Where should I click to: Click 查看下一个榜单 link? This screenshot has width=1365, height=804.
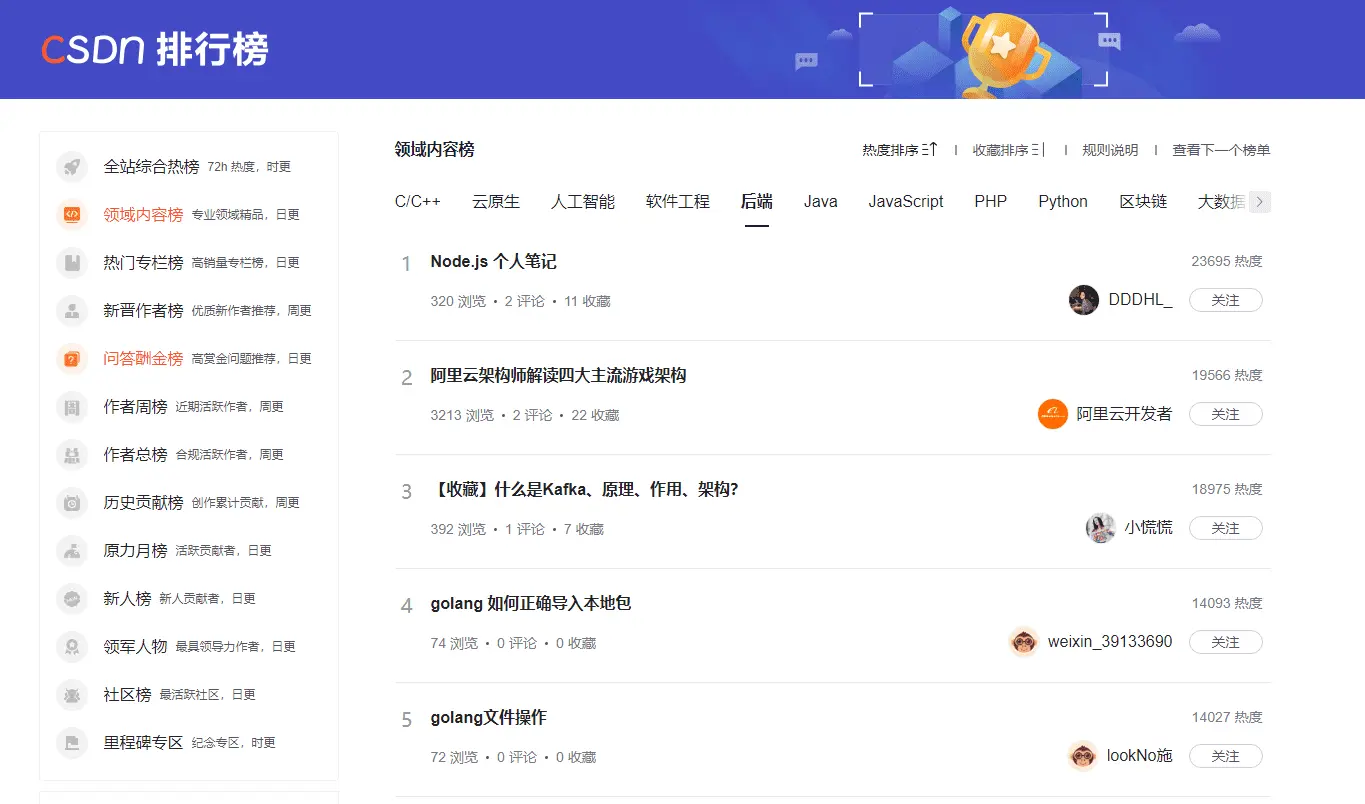[1221, 150]
